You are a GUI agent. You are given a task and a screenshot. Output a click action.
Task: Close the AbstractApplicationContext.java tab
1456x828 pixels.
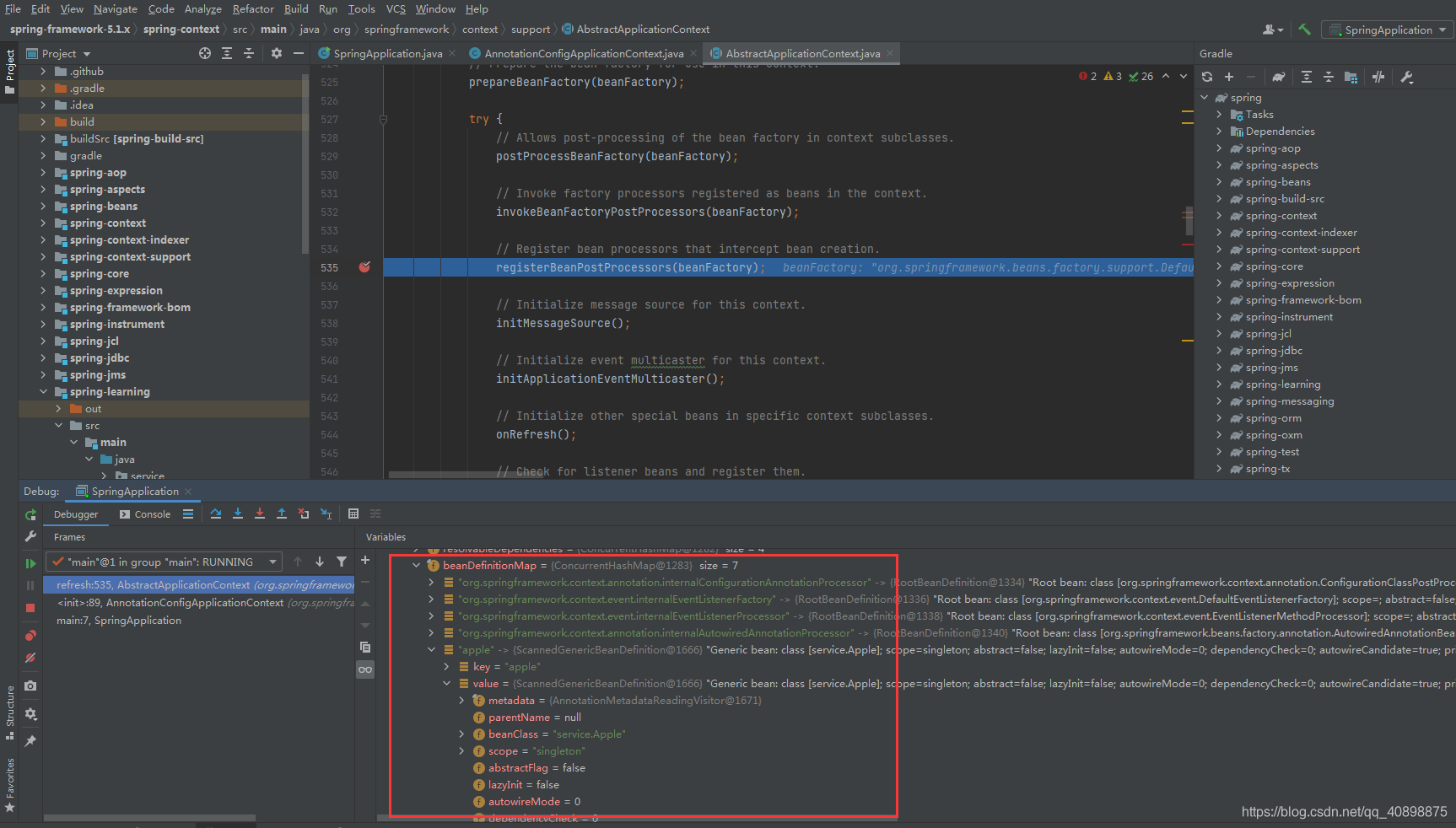pyautogui.click(x=890, y=53)
